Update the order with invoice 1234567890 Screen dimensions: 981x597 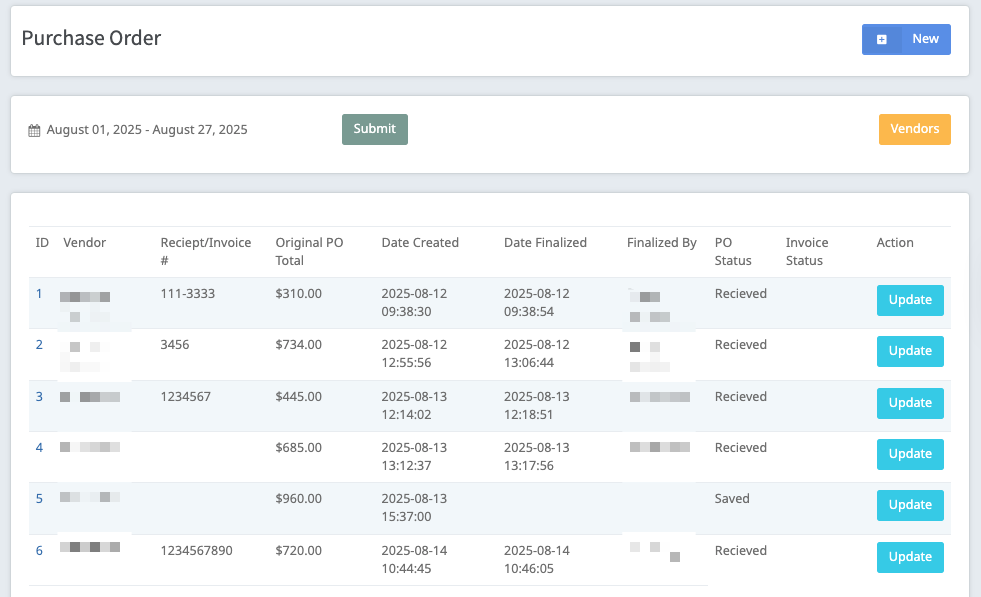coord(910,557)
